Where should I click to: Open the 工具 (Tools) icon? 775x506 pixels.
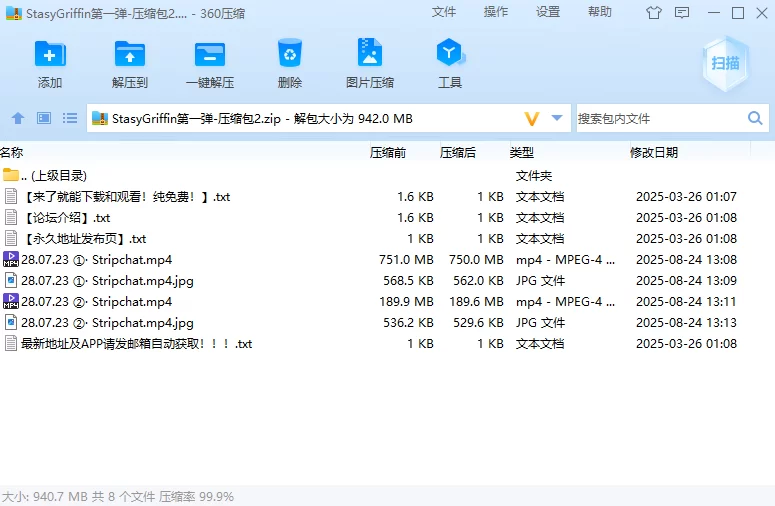[450, 52]
